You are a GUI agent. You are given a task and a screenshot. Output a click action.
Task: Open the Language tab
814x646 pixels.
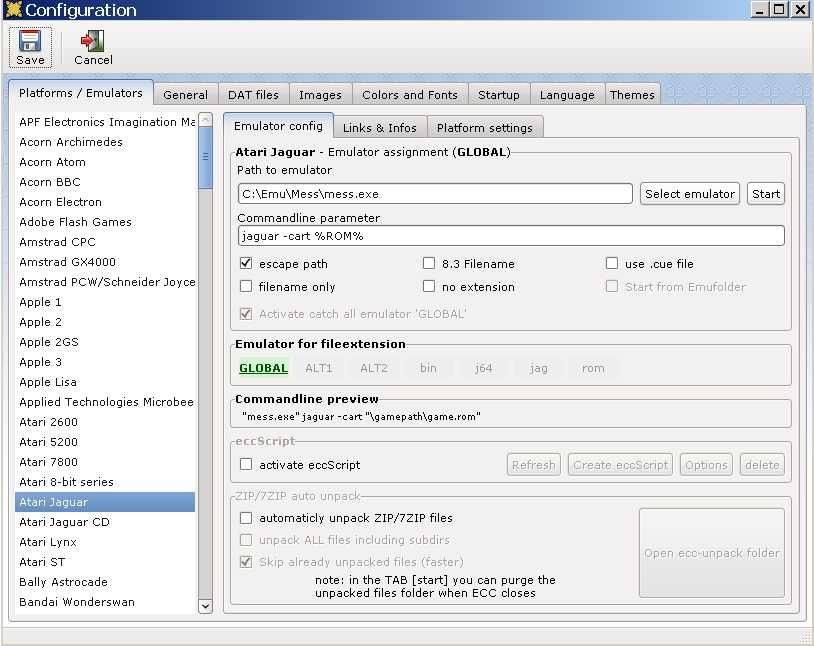click(x=567, y=95)
